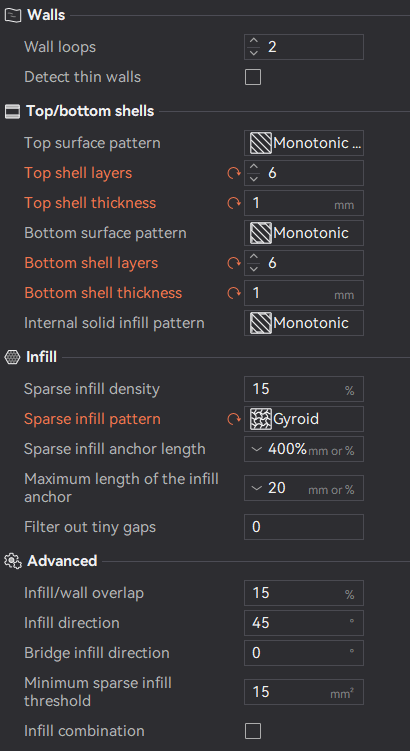
Task: Increase Wall loops with up stepper arrow
Action: click(x=254, y=41)
